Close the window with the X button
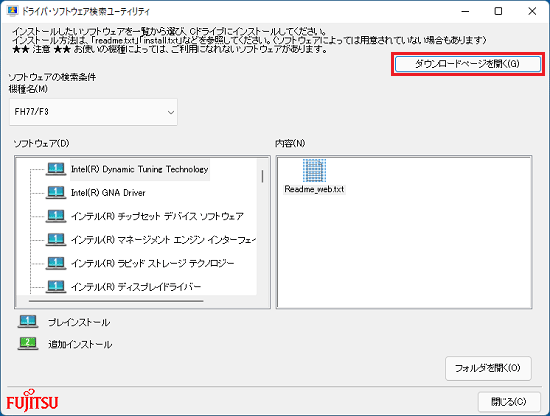Screen dimensions: 550x416 tap(532, 11)
